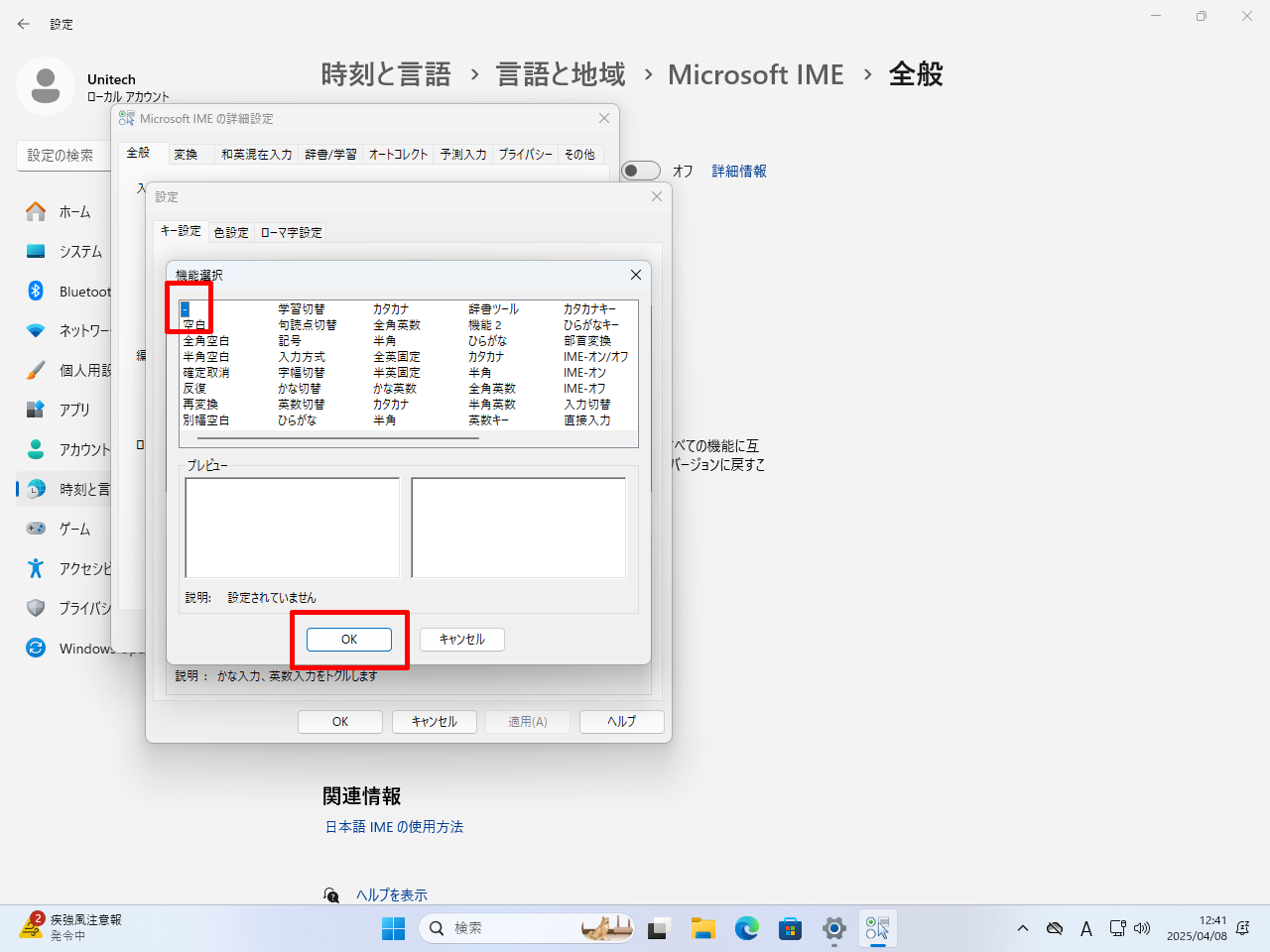This screenshot has height=952, width=1270.
Task: Open Task View from the taskbar
Action: (659, 928)
